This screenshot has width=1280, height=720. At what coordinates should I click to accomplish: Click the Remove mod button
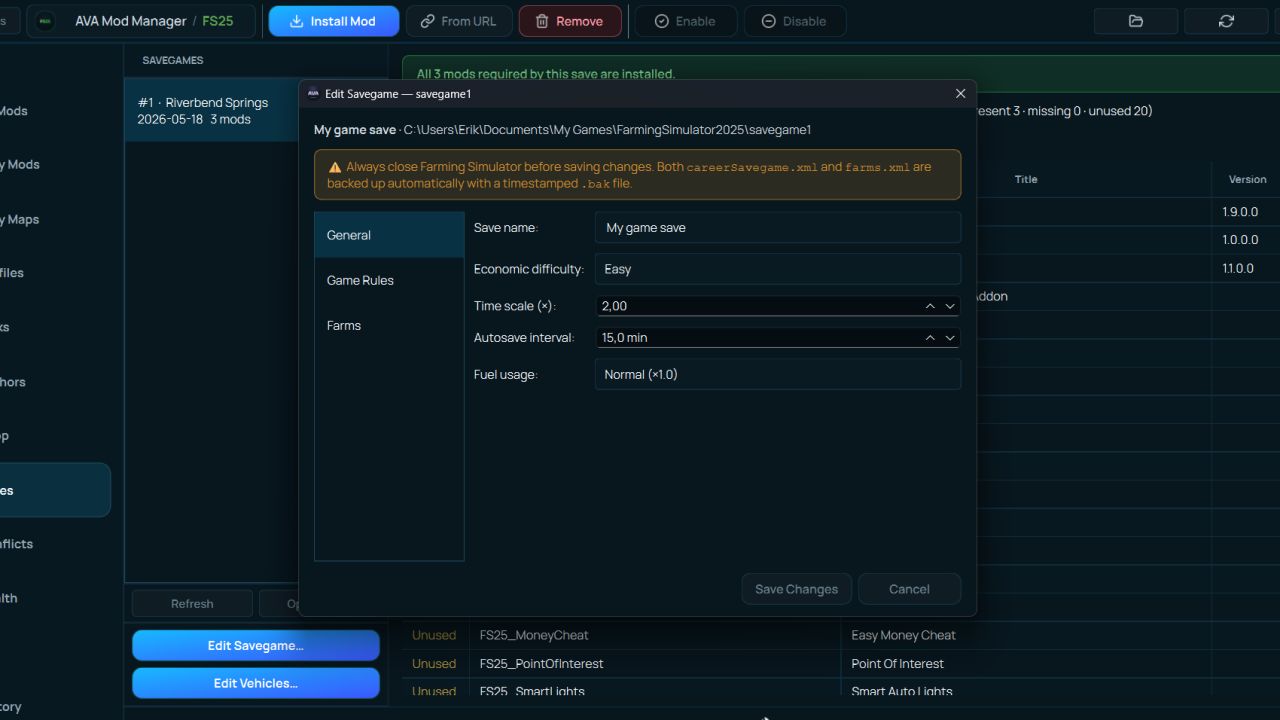coord(570,21)
